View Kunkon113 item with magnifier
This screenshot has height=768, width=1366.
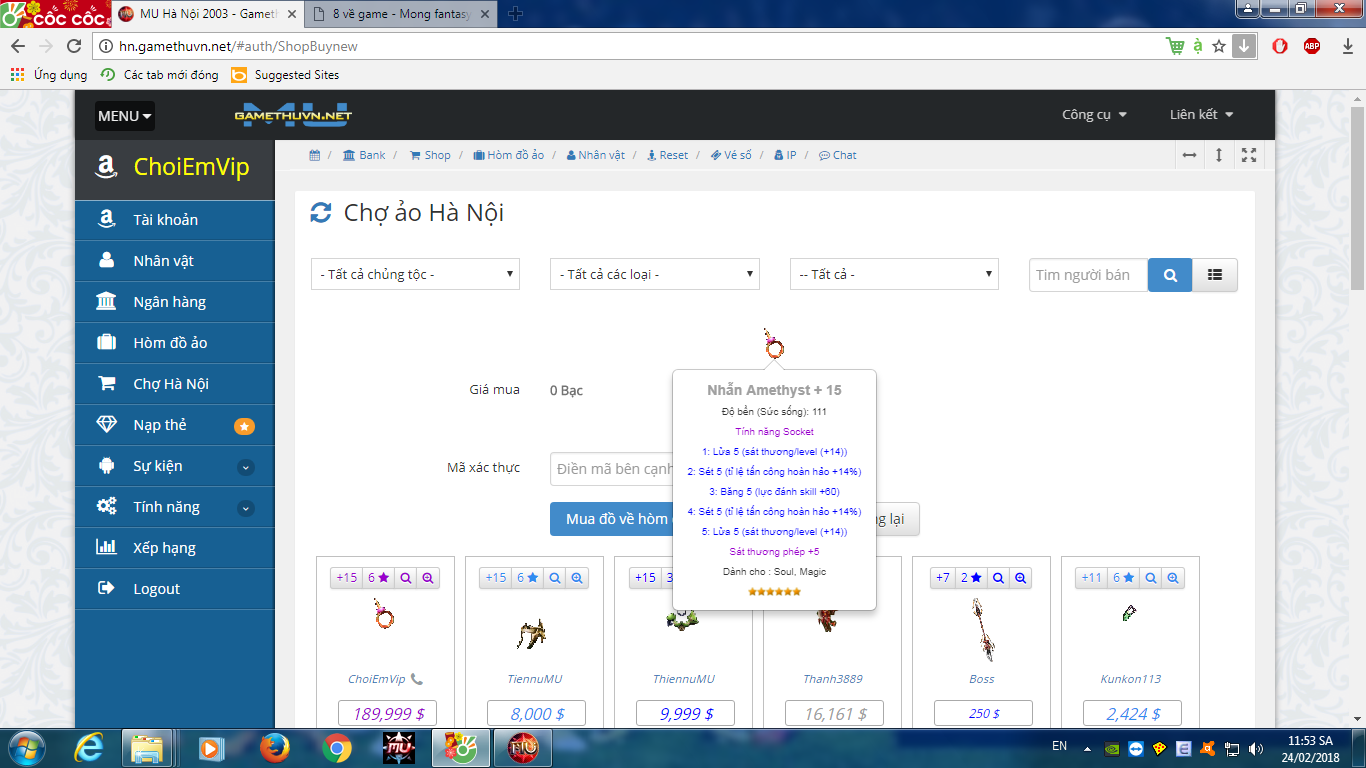1151,578
